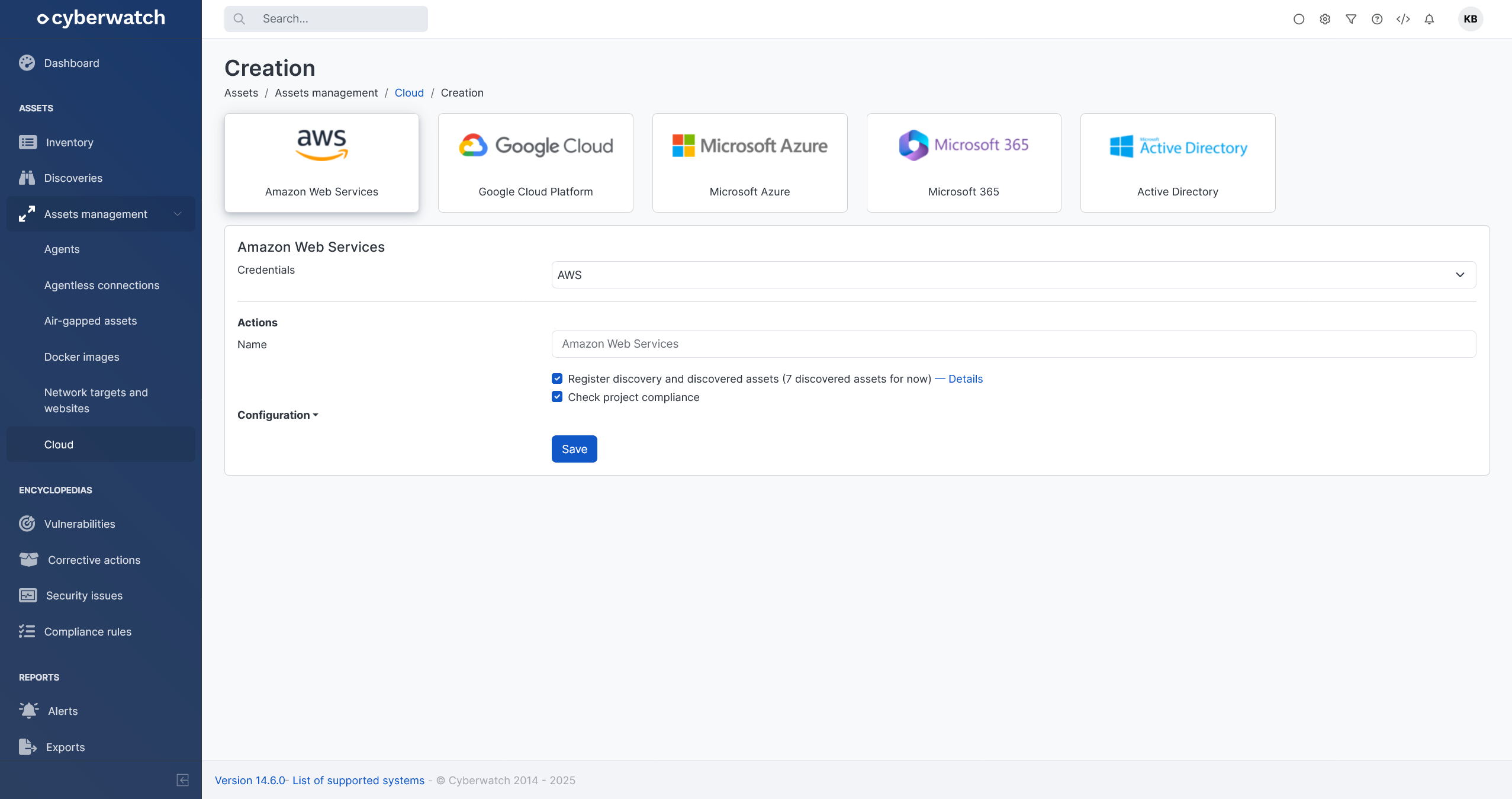Viewport: 1512px width, 799px height.
Task: Focus the Name input field
Action: [x=1014, y=344]
